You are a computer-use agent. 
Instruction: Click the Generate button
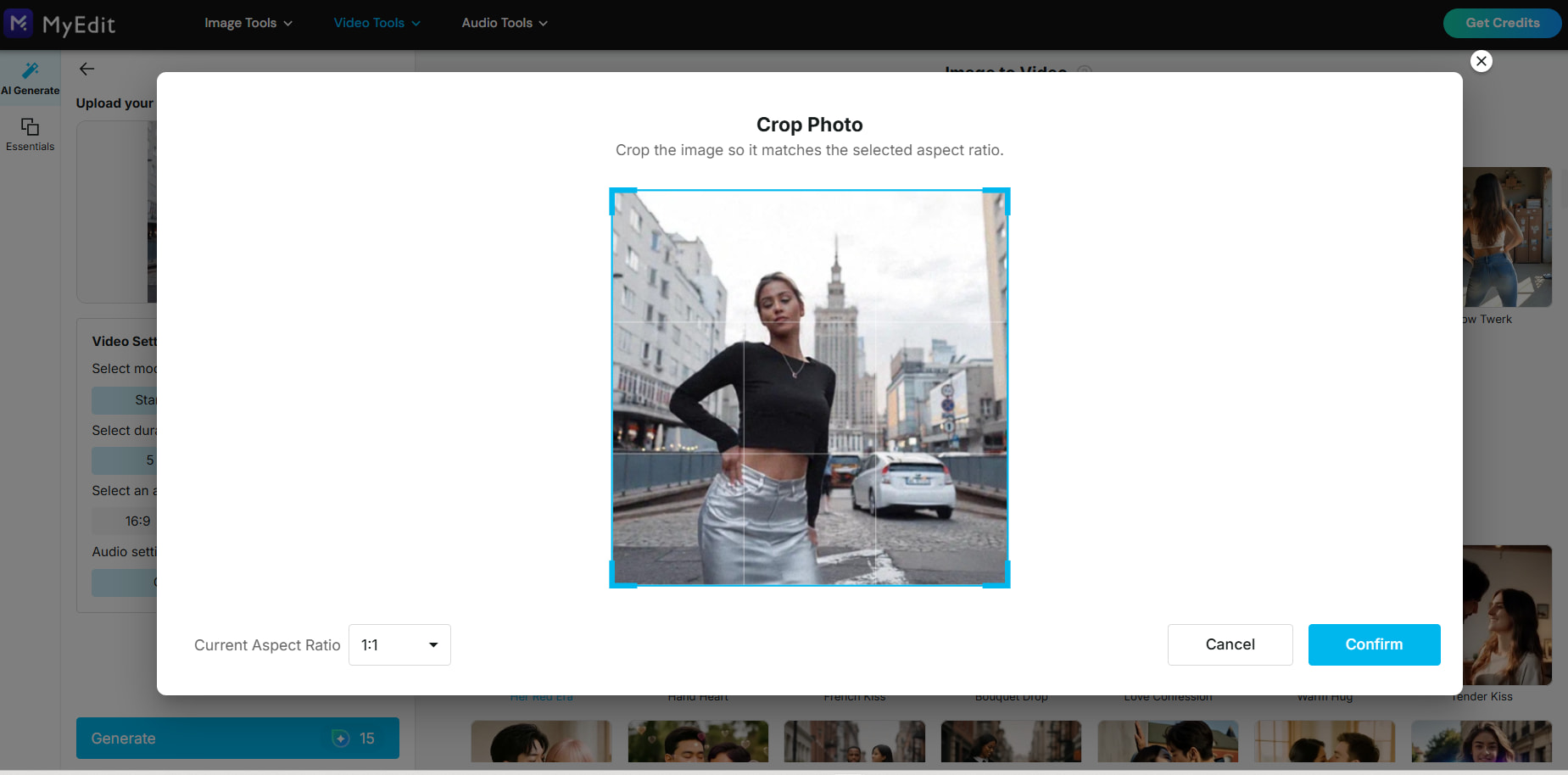[237, 739]
